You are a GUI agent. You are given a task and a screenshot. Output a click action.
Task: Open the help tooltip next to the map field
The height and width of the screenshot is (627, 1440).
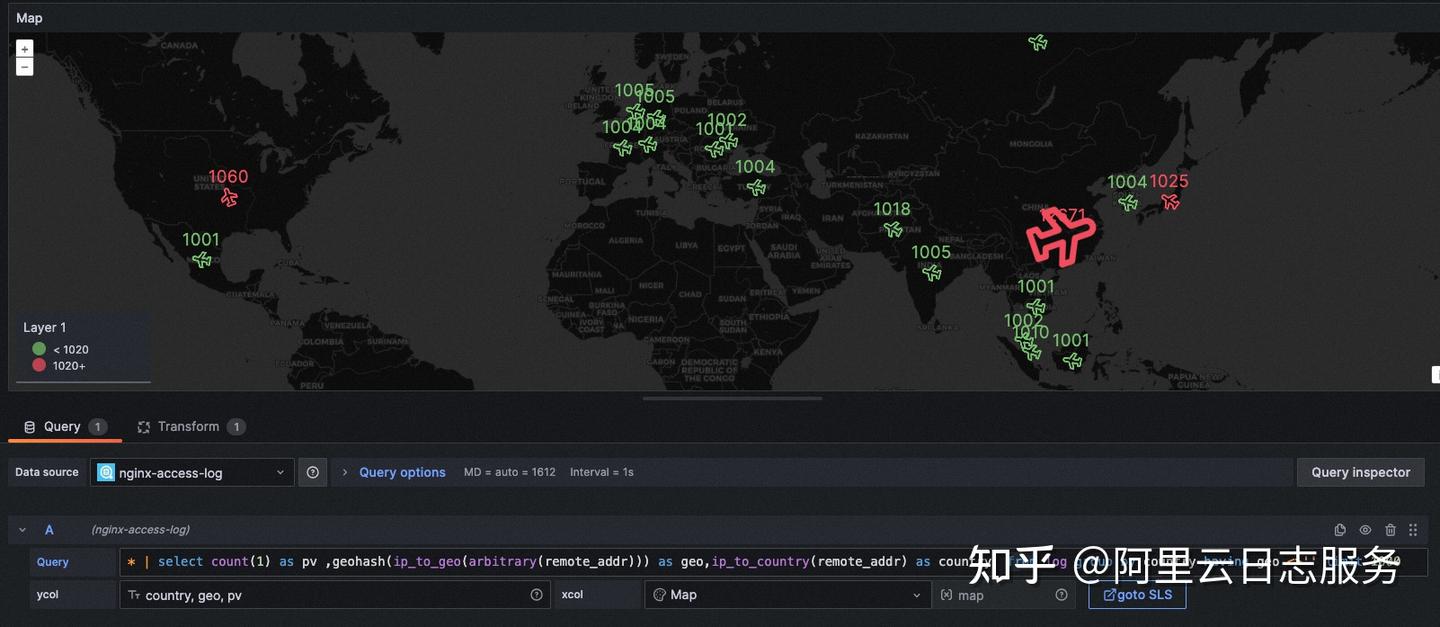[x=1061, y=594]
